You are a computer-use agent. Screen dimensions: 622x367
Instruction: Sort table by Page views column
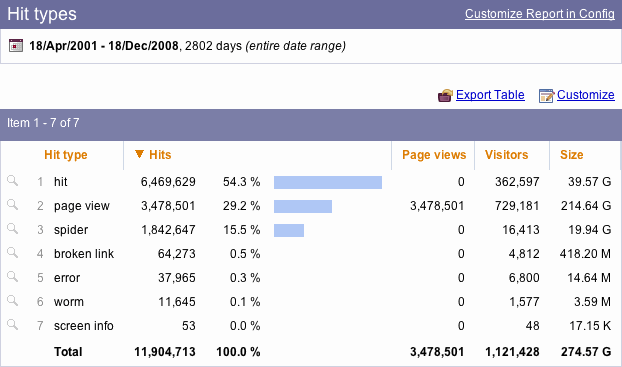434,155
